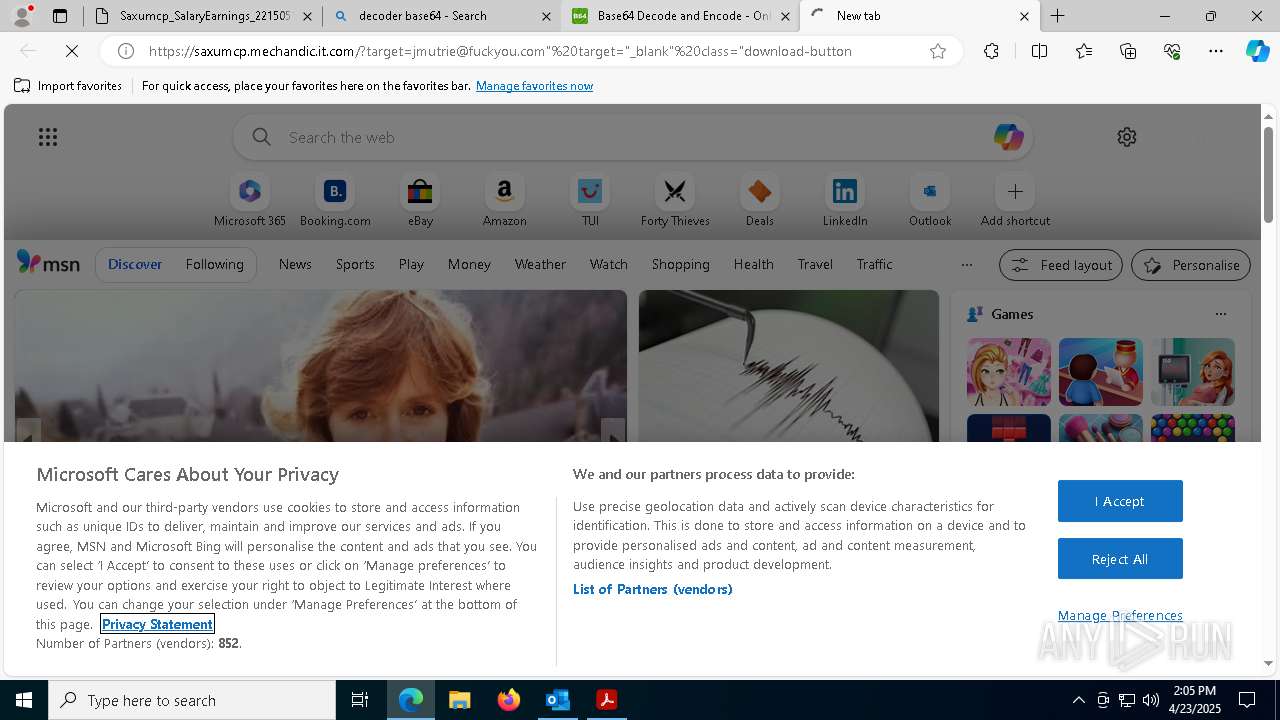Viewport: 1280px width, 720px height.
Task: Select the Following feed tab
Action: [x=214, y=264]
